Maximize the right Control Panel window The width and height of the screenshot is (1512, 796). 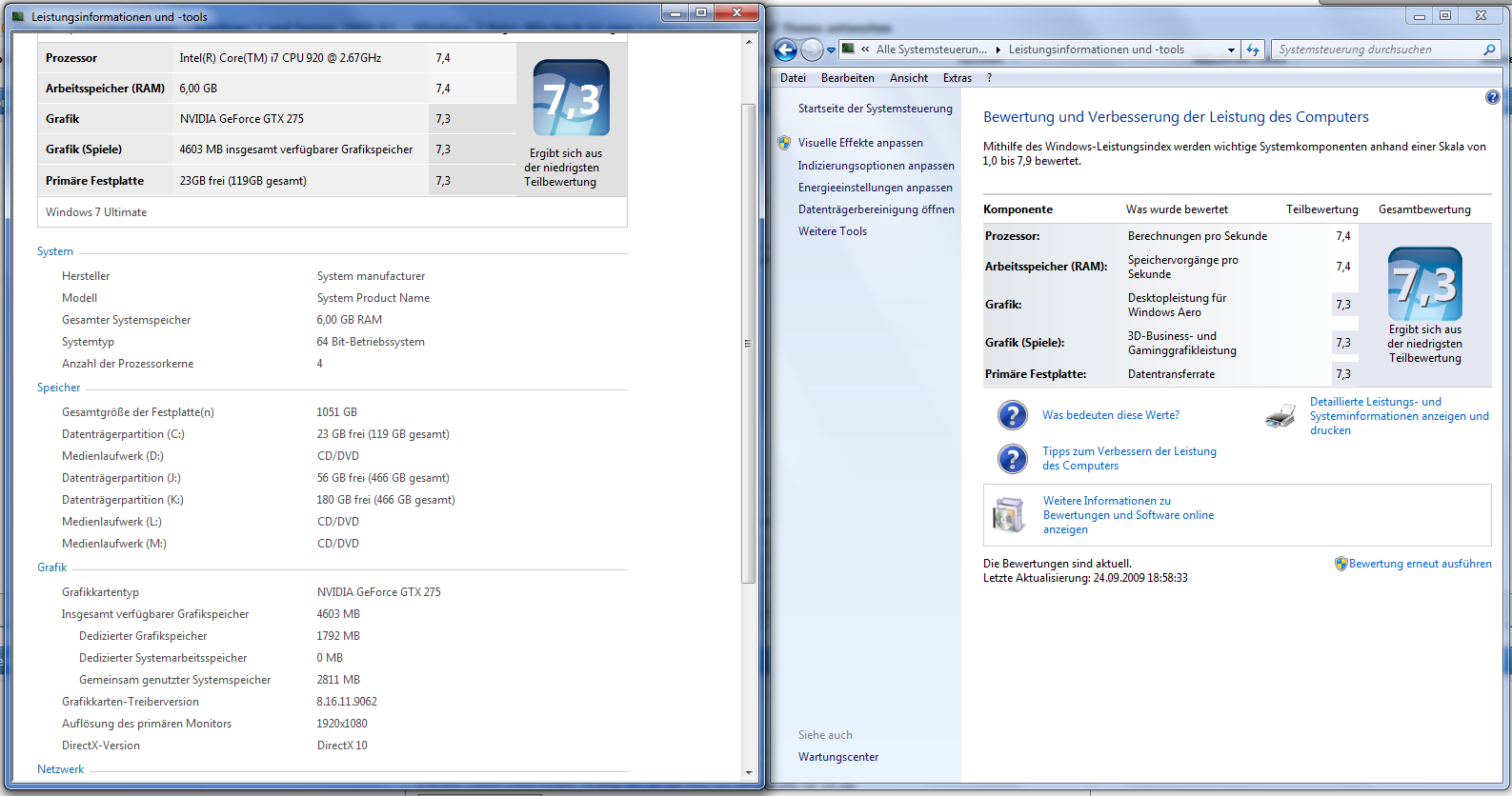coord(1445,15)
